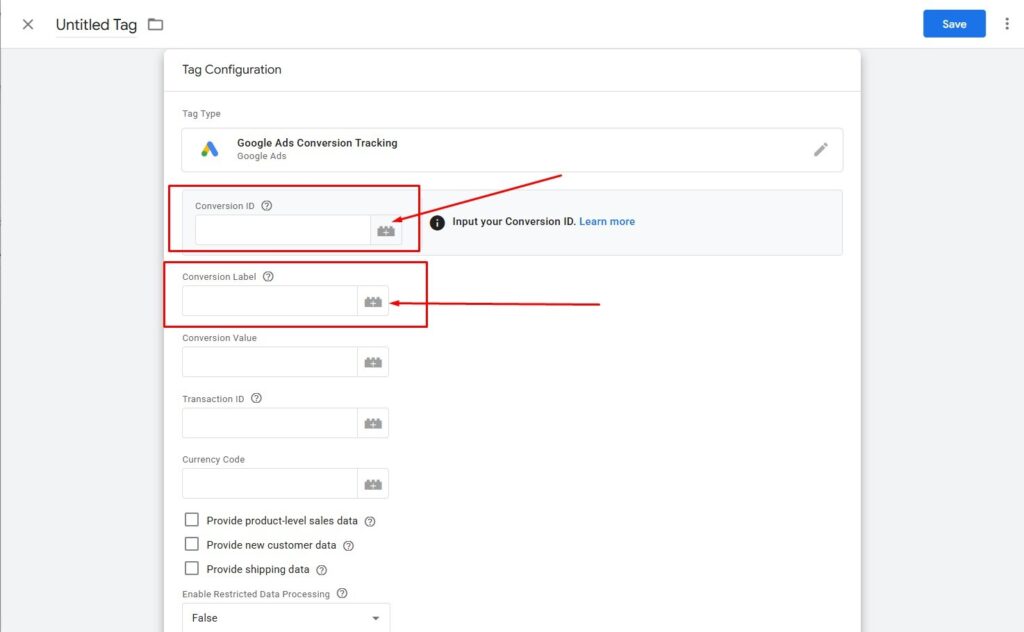Click into the Conversion ID text field

pyautogui.click(x=282, y=230)
